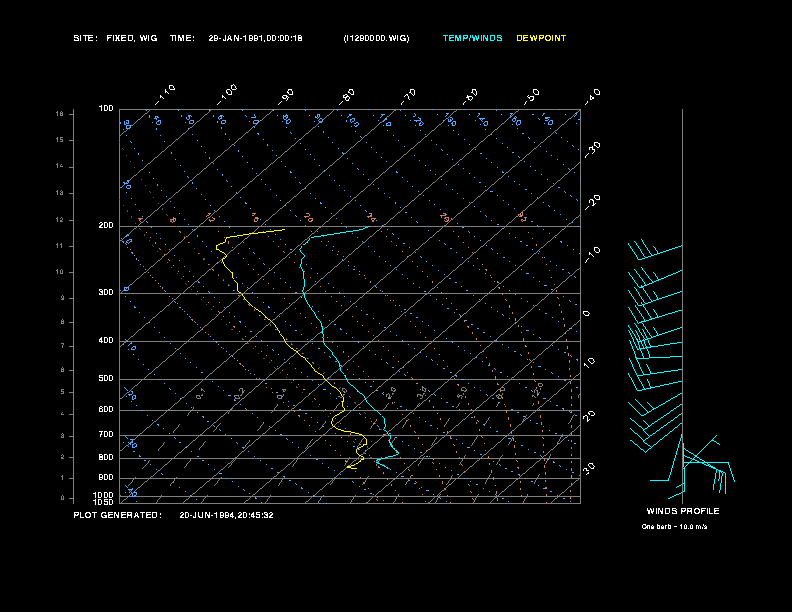Click the -90 temperature axis label

coord(286,97)
